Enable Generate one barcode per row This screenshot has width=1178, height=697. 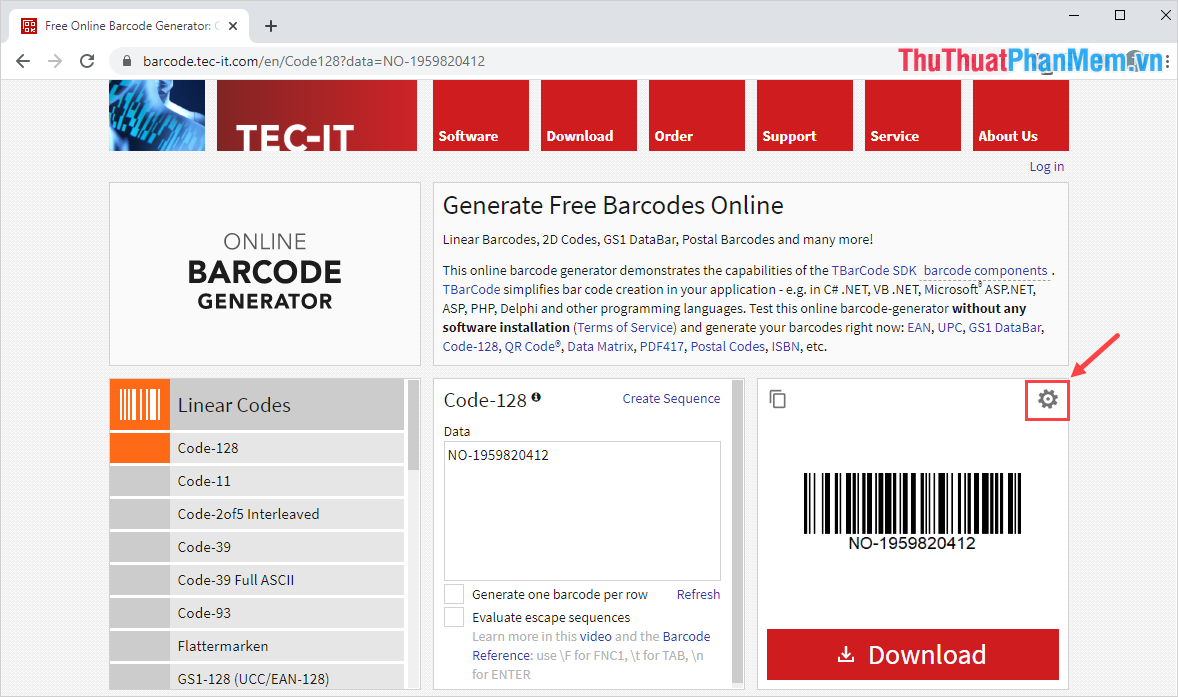click(454, 594)
